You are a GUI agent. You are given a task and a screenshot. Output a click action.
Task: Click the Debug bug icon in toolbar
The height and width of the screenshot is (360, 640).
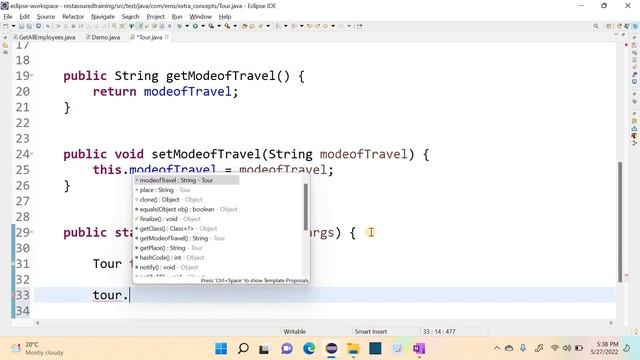pos(180,26)
